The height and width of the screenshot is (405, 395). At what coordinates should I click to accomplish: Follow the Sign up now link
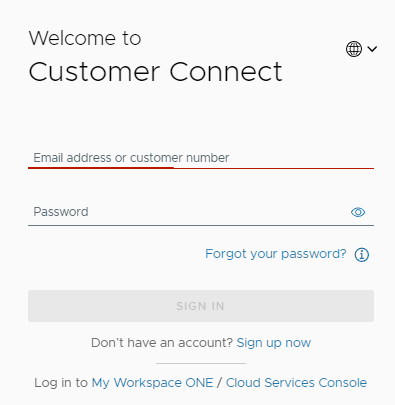[274, 343]
